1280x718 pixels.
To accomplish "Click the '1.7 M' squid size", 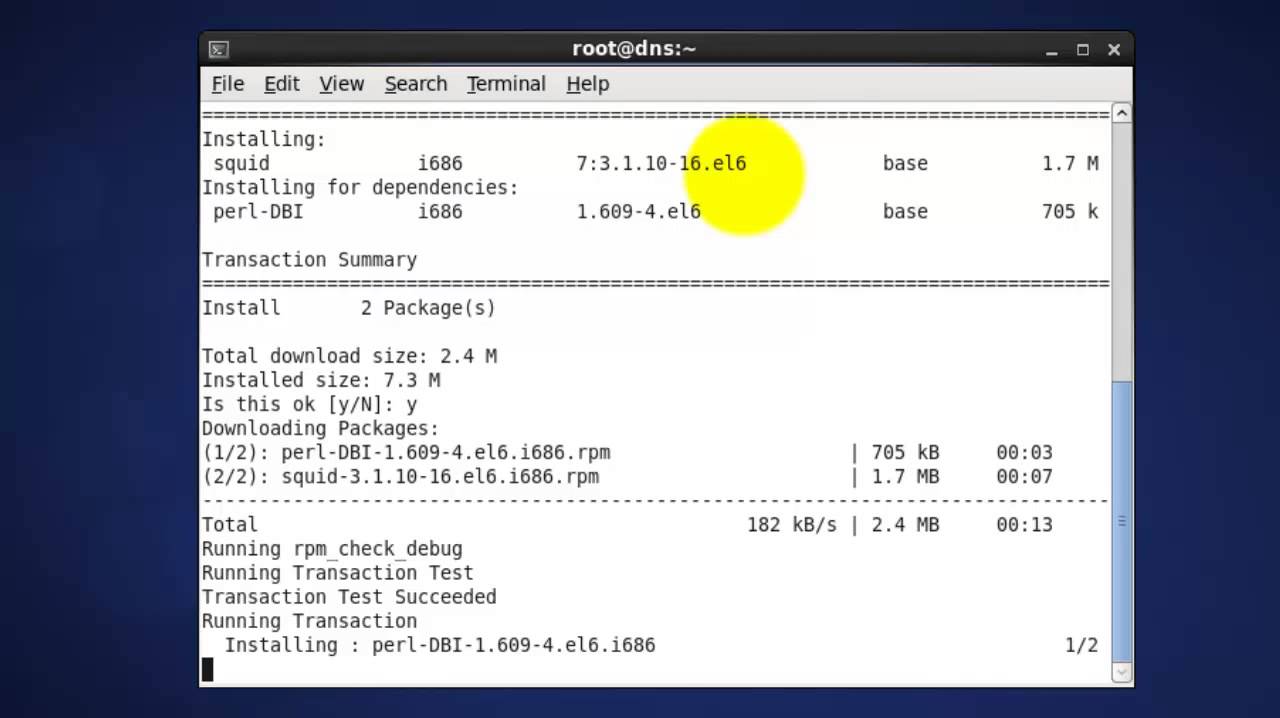I will [1070, 163].
